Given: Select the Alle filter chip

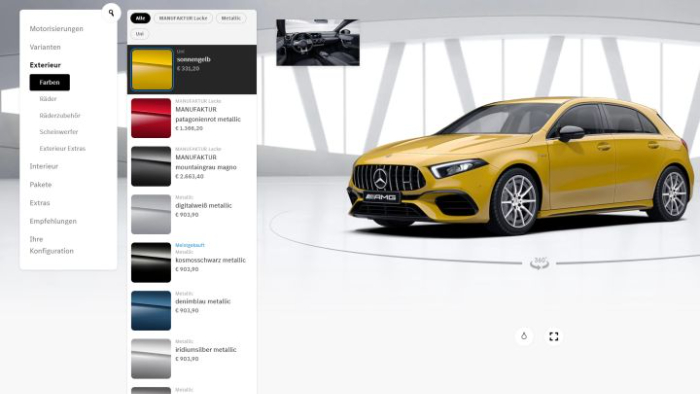Looking at the screenshot, I should pos(140,18).
